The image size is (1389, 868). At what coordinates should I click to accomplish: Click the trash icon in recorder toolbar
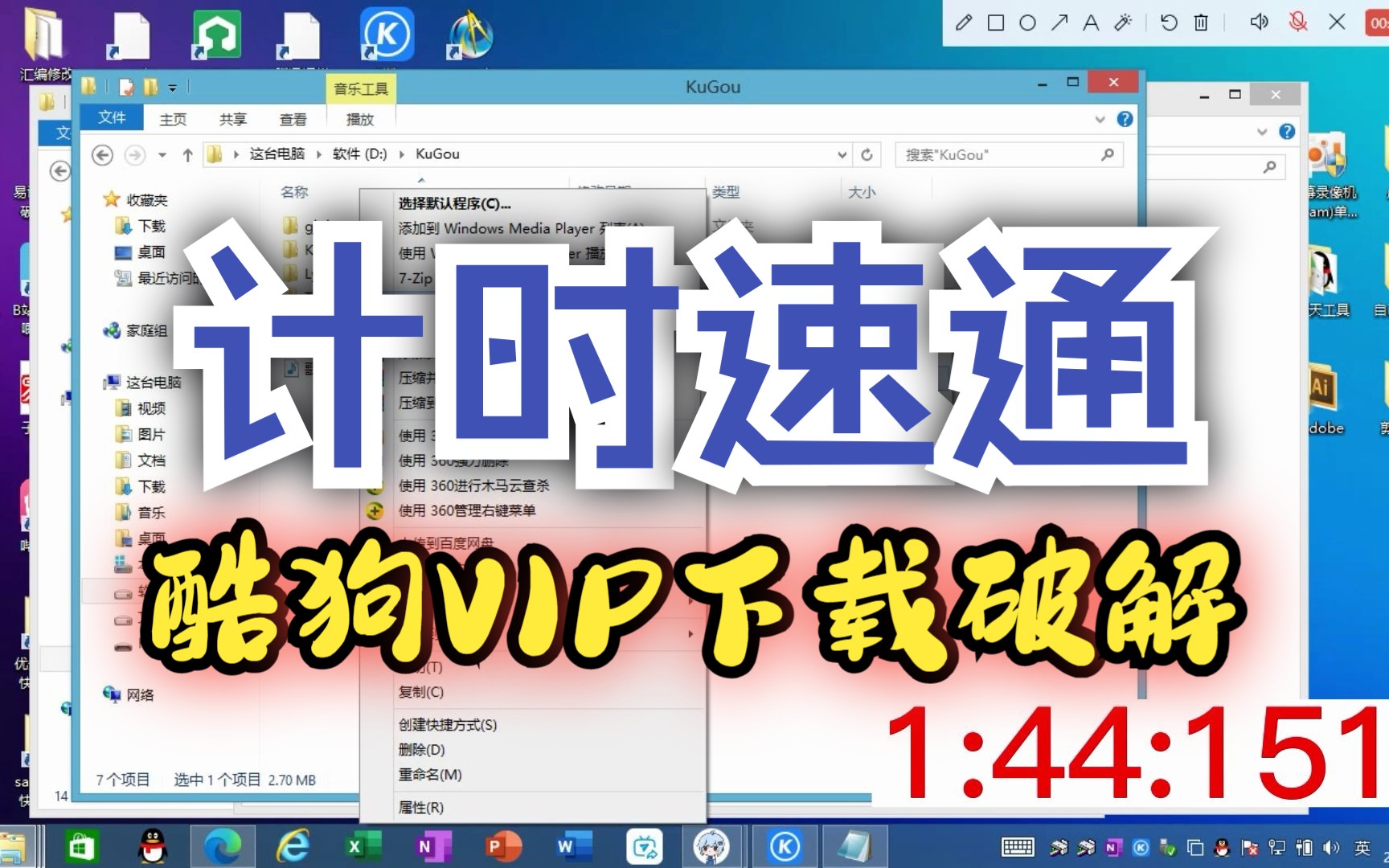pos(1201,23)
